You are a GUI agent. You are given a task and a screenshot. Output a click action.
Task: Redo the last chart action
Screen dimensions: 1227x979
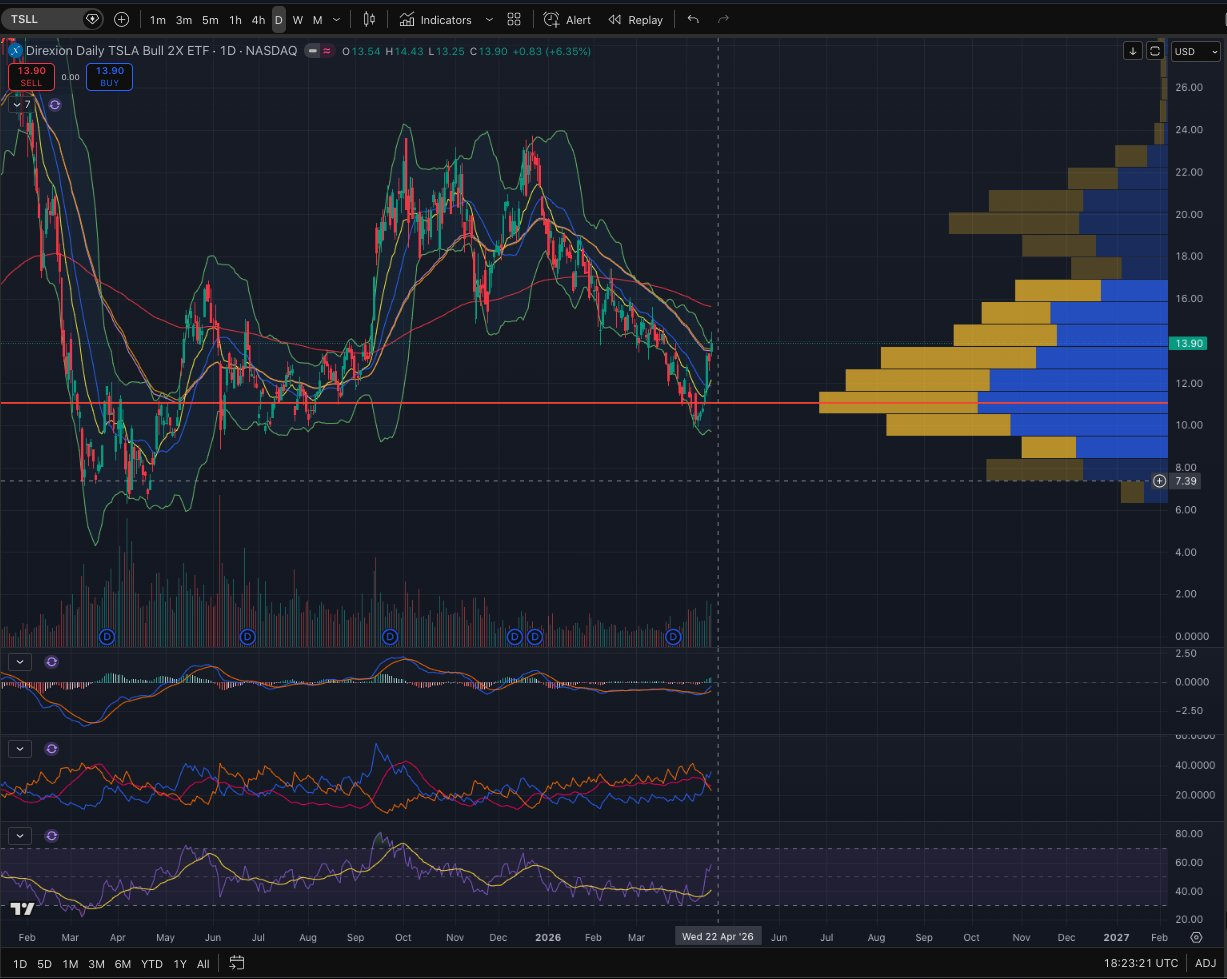724,20
